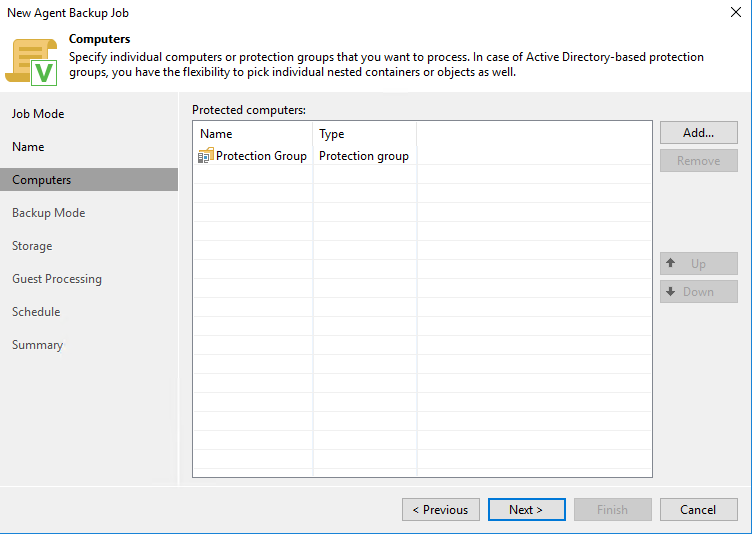Close the New Agent Backup Job dialog

(736, 13)
